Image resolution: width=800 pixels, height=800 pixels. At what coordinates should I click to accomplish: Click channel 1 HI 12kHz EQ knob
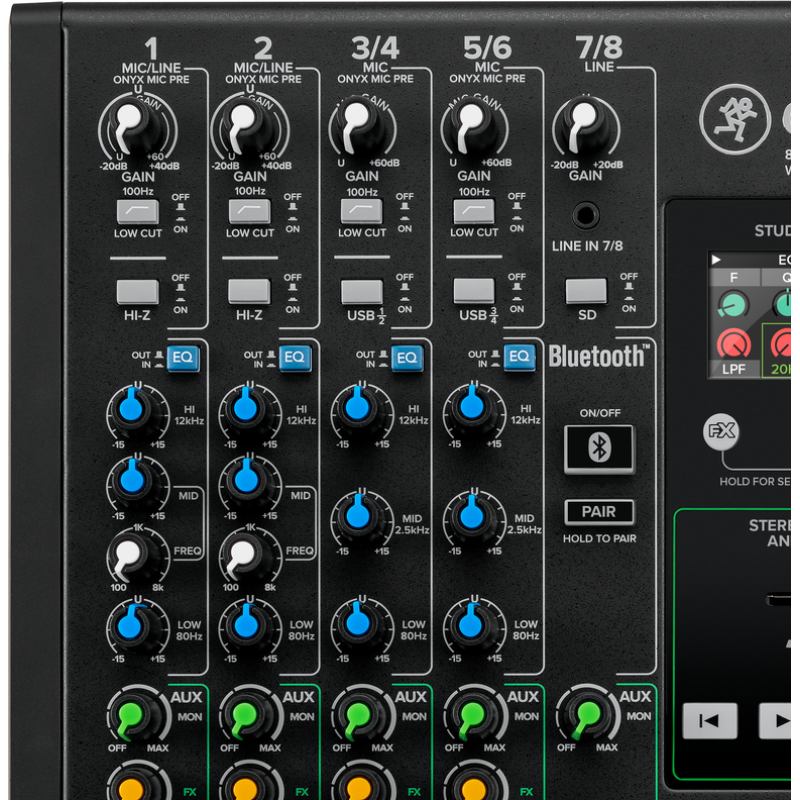click(132, 408)
